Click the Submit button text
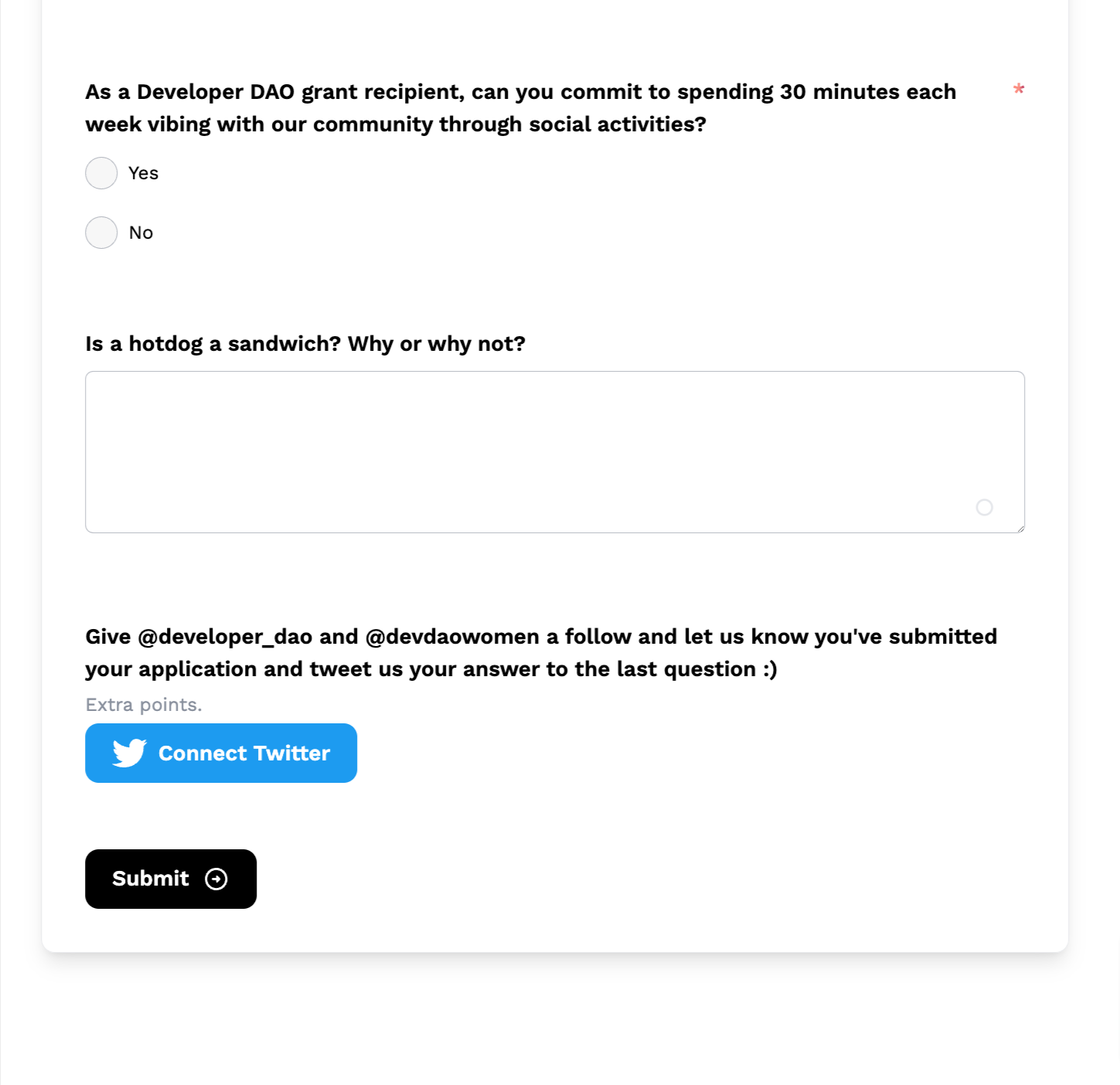1120x1085 pixels. [151, 879]
